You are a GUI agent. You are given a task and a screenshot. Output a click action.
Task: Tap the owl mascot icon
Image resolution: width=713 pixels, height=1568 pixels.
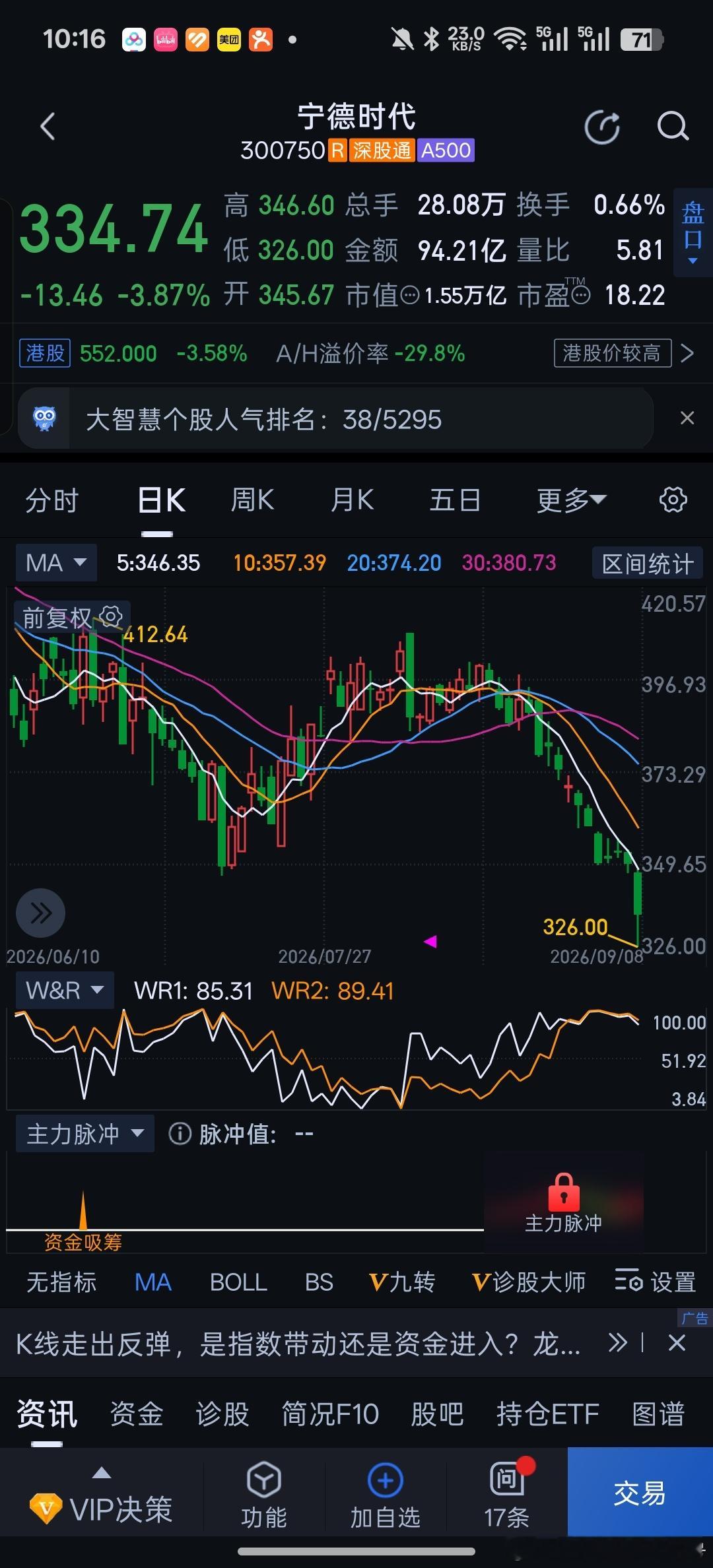pos(44,418)
